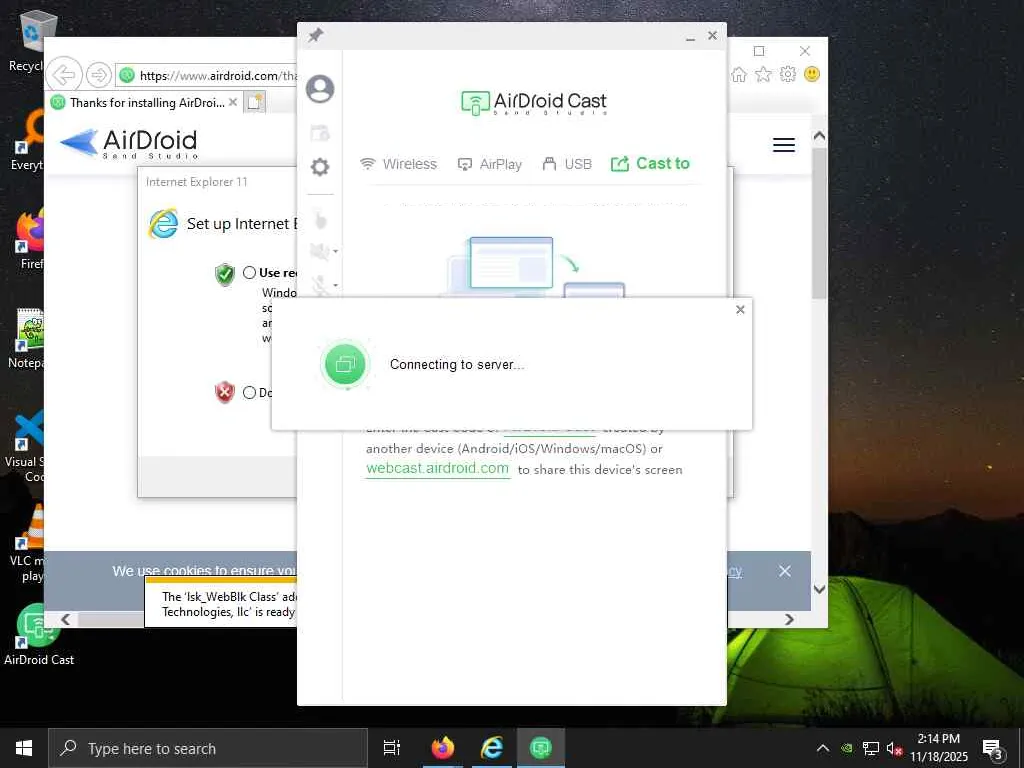The height and width of the screenshot is (768, 1024).
Task: Click the hand control icon in sidebar
Action: (x=320, y=219)
